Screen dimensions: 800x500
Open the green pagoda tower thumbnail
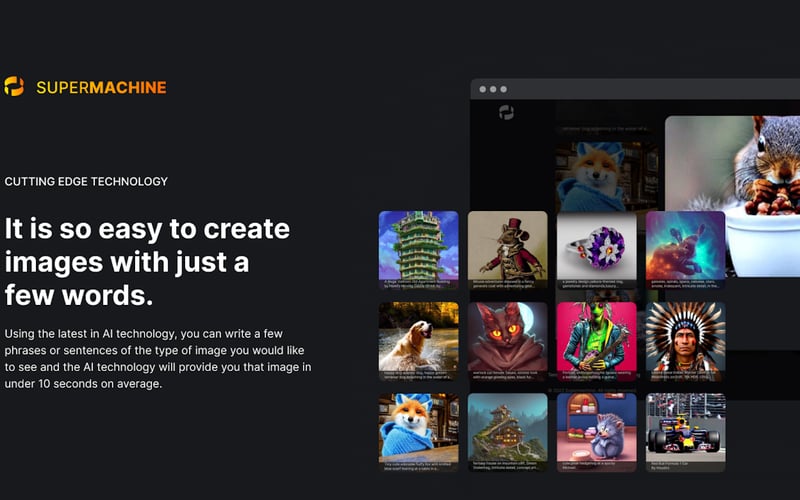[x=418, y=250]
